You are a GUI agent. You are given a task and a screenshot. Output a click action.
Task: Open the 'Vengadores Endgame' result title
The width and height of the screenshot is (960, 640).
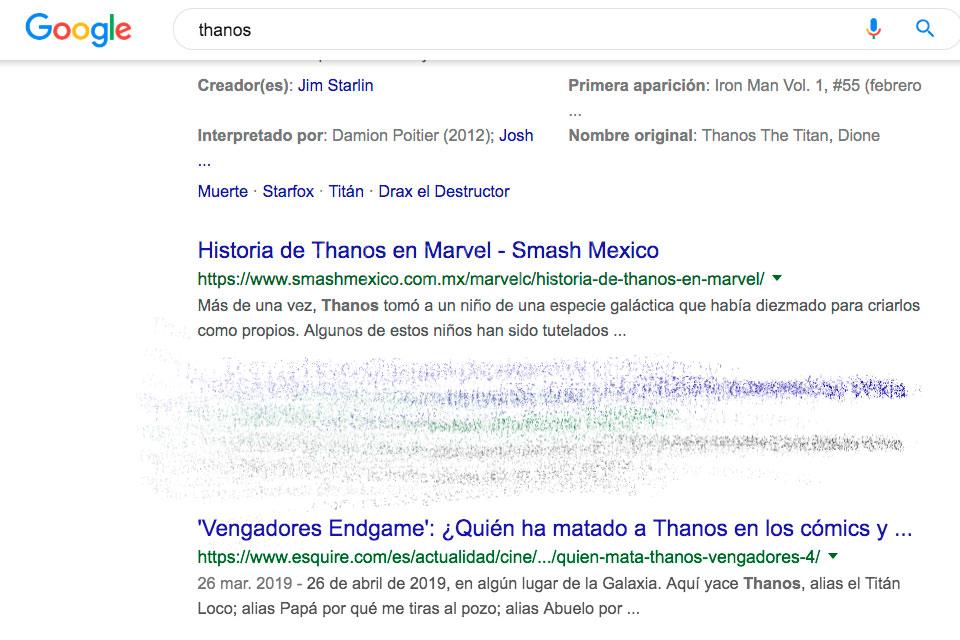[x=554, y=527]
